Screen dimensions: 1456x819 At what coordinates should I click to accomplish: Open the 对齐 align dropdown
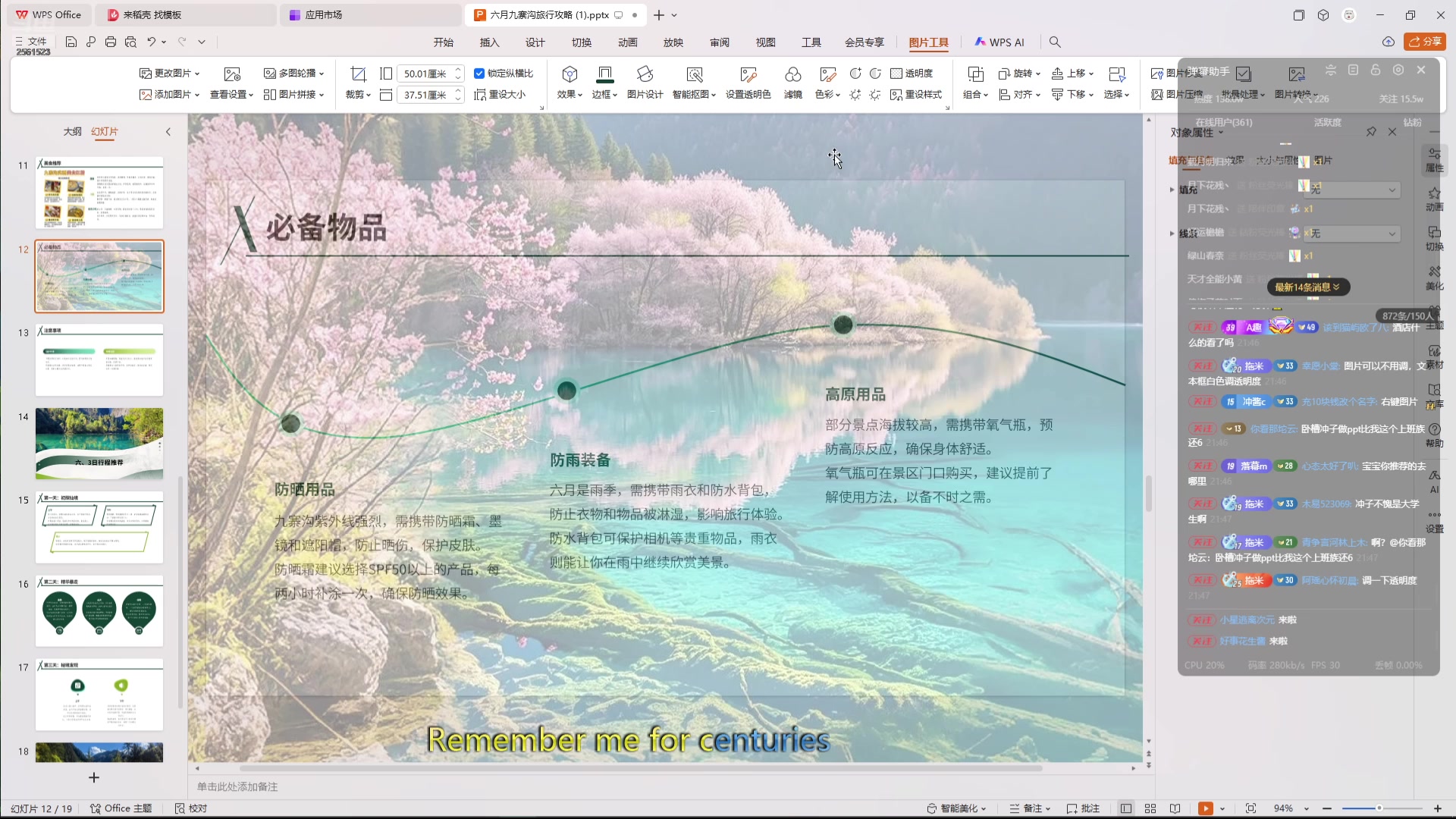coord(1019,95)
